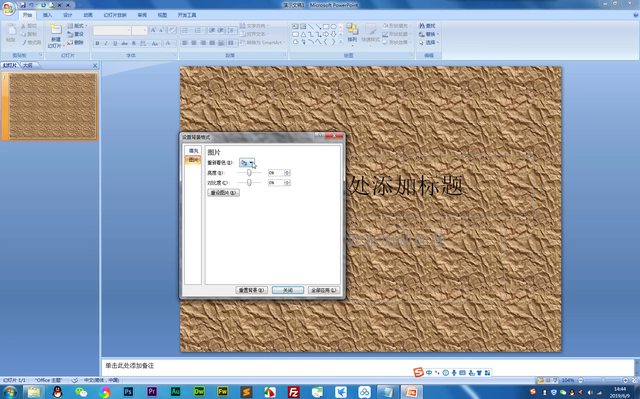The height and width of the screenshot is (399, 640).
Task: Open Dreamweaver from the taskbar
Action: point(199,392)
